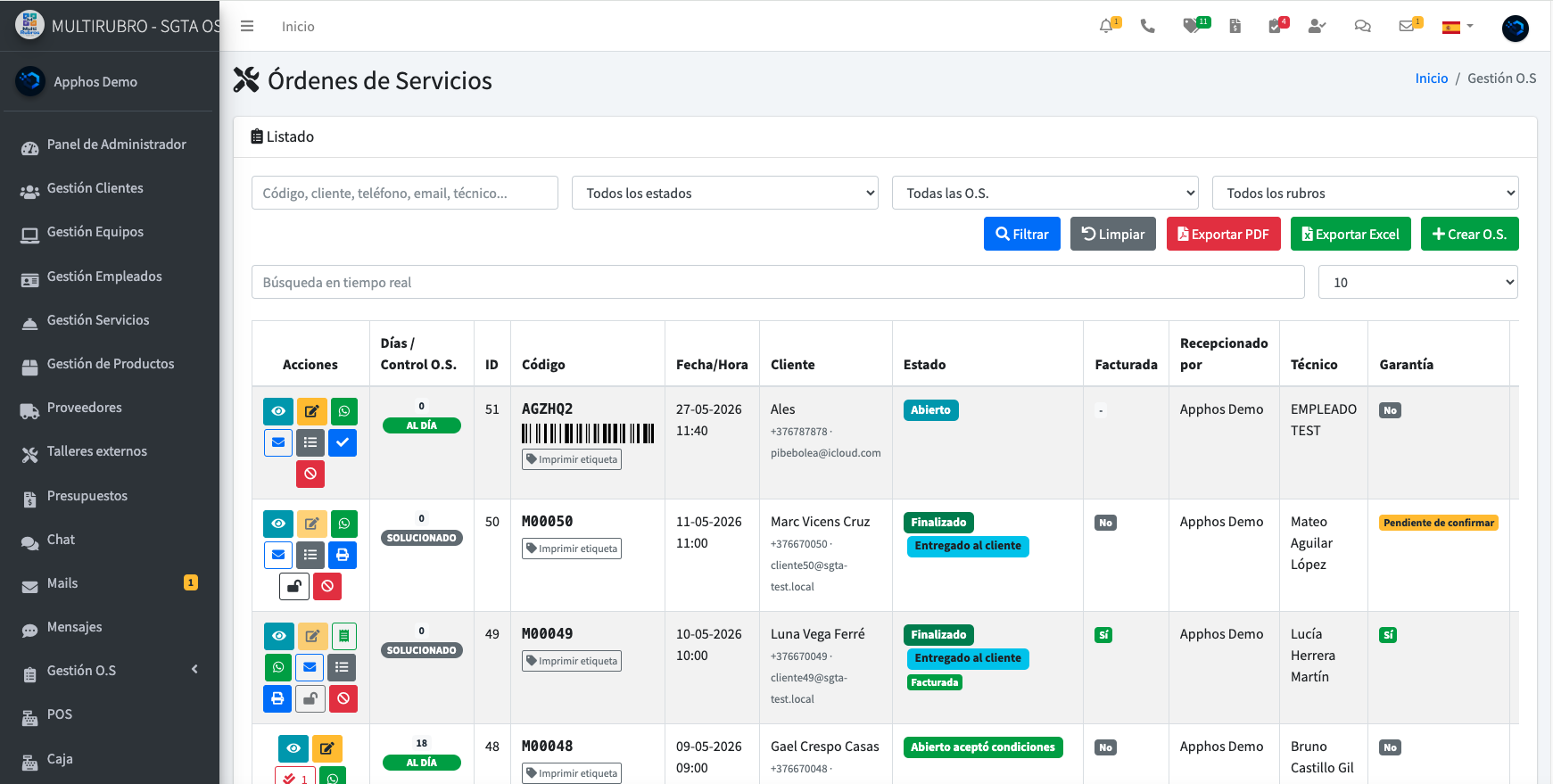Toggle the lock on order M00050
The image size is (1553, 784).
point(294,586)
